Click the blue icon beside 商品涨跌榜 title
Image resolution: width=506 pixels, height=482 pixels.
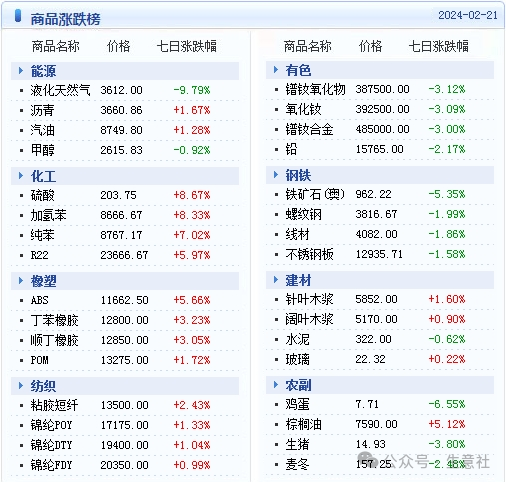(18, 16)
